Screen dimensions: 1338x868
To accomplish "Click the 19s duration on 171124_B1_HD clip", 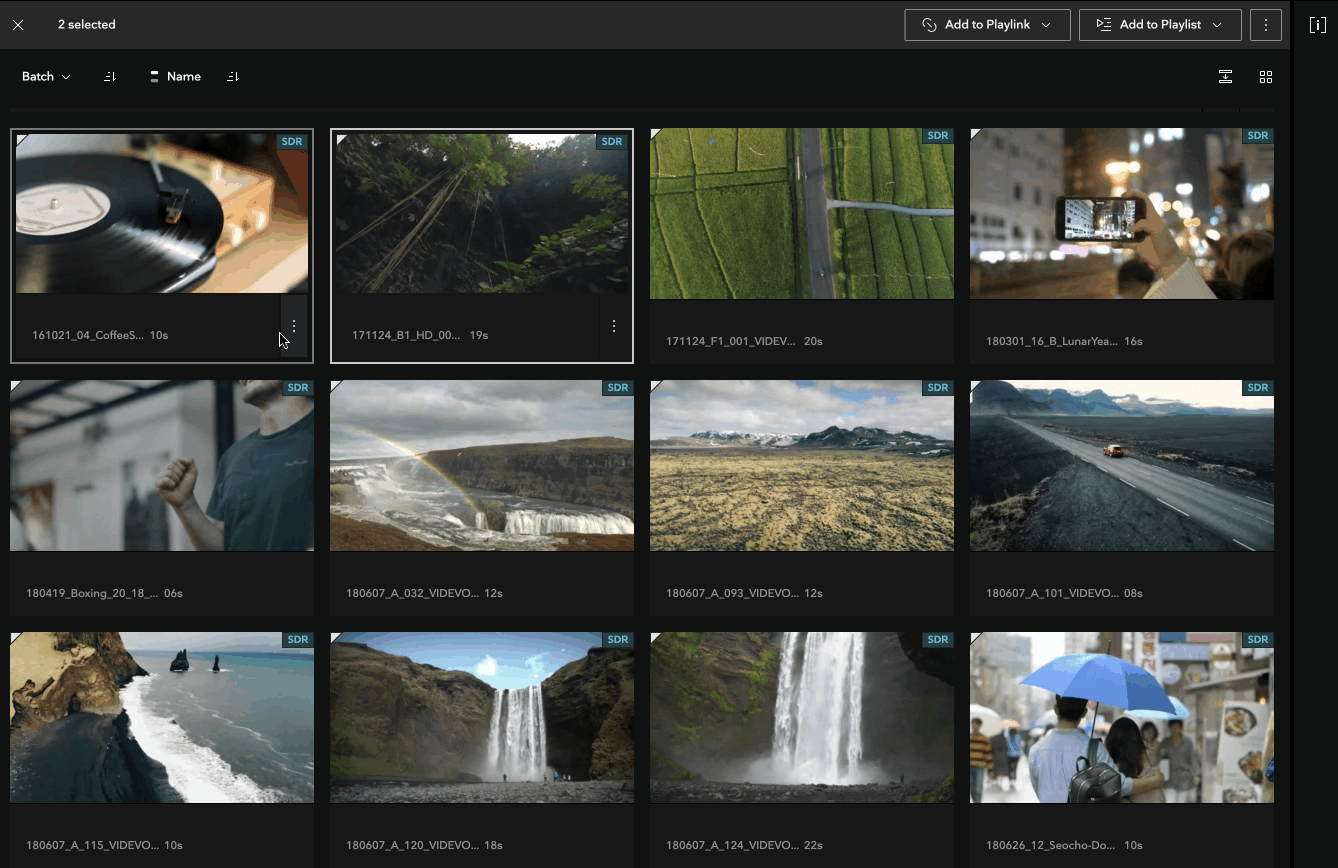I will 479,335.
